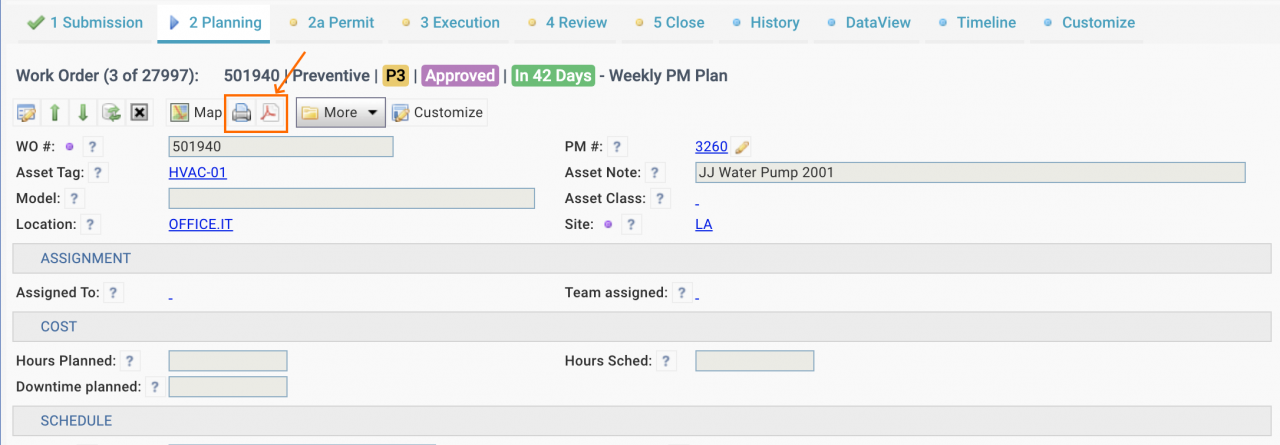The height and width of the screenshot is (445, 1280).
Task: Print the work order using printer icon
Action: [x=241, y=113]
